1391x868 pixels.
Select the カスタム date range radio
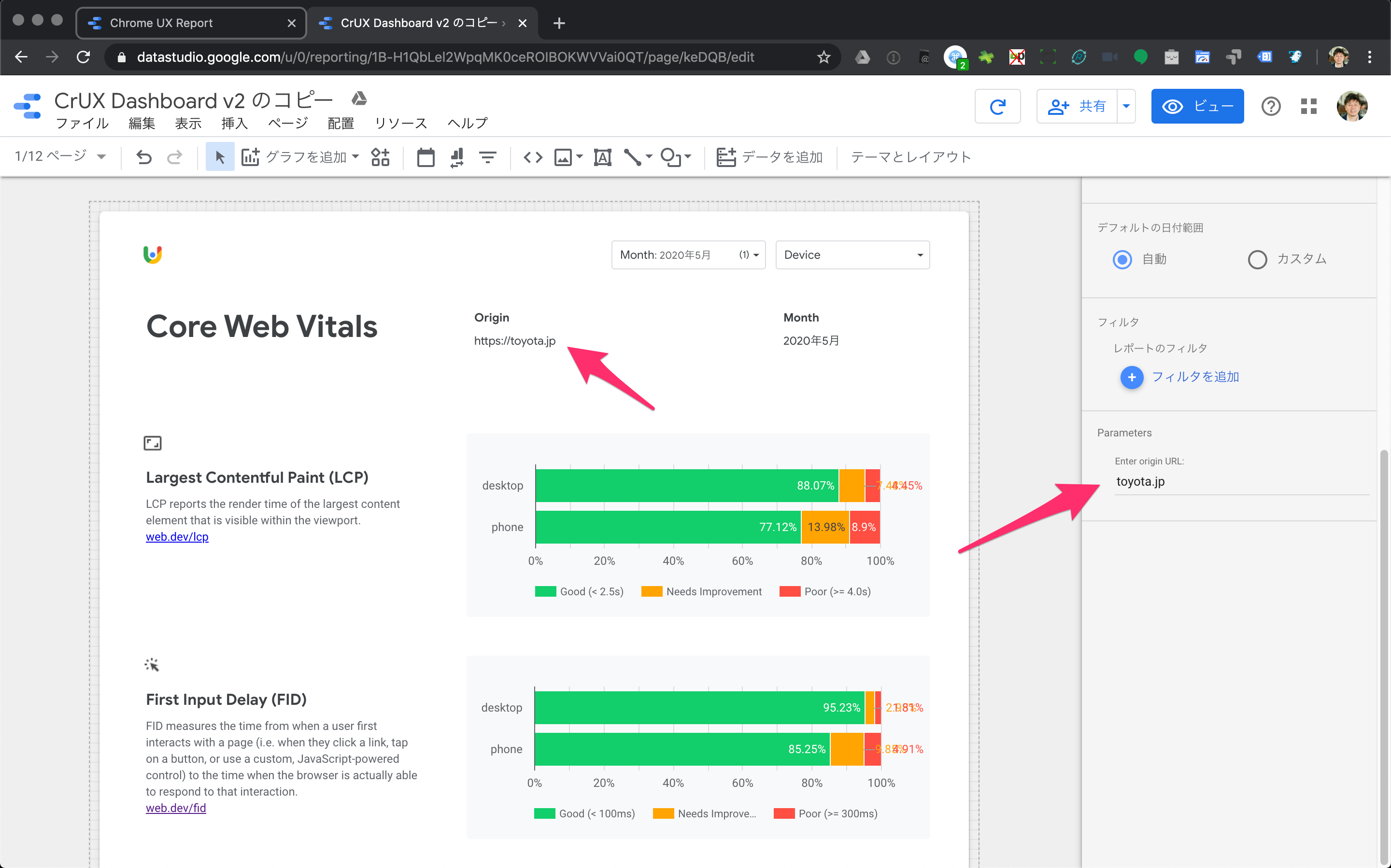coord(1257,259)
